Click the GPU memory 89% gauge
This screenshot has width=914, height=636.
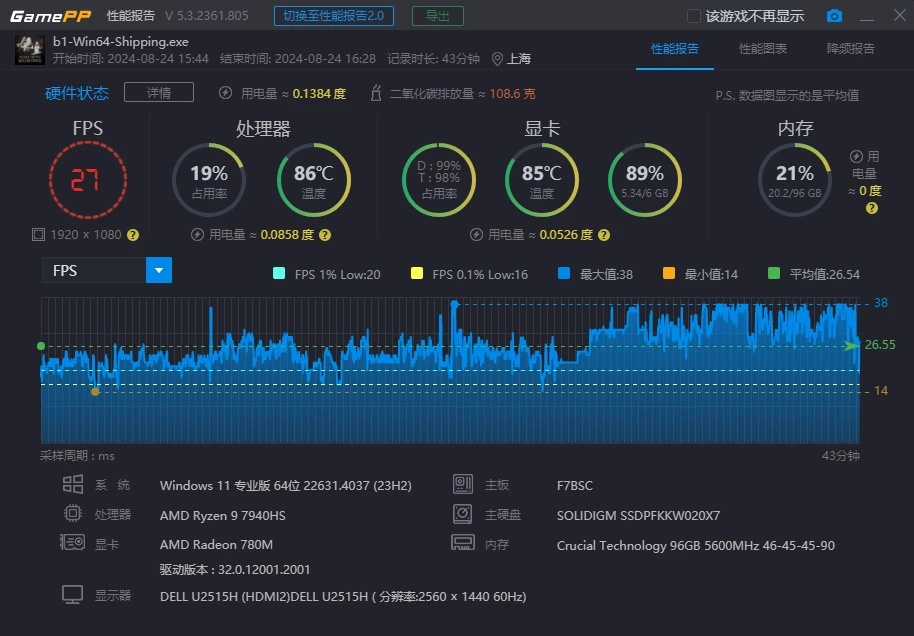[645, 180]
